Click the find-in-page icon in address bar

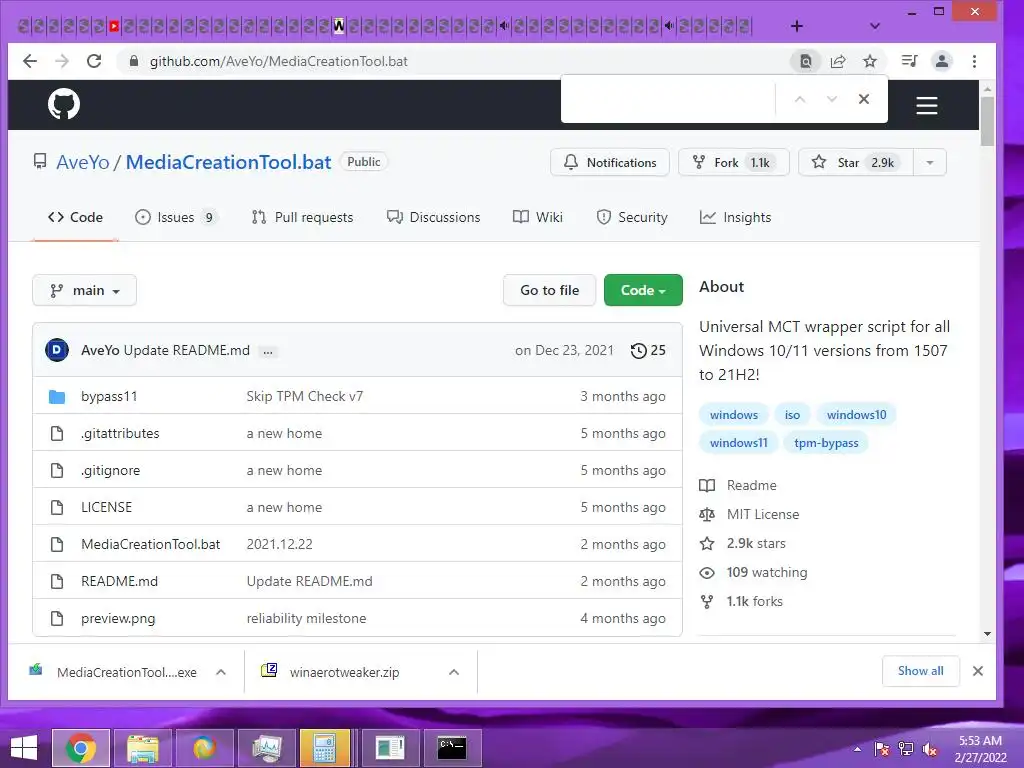point(806,61)
